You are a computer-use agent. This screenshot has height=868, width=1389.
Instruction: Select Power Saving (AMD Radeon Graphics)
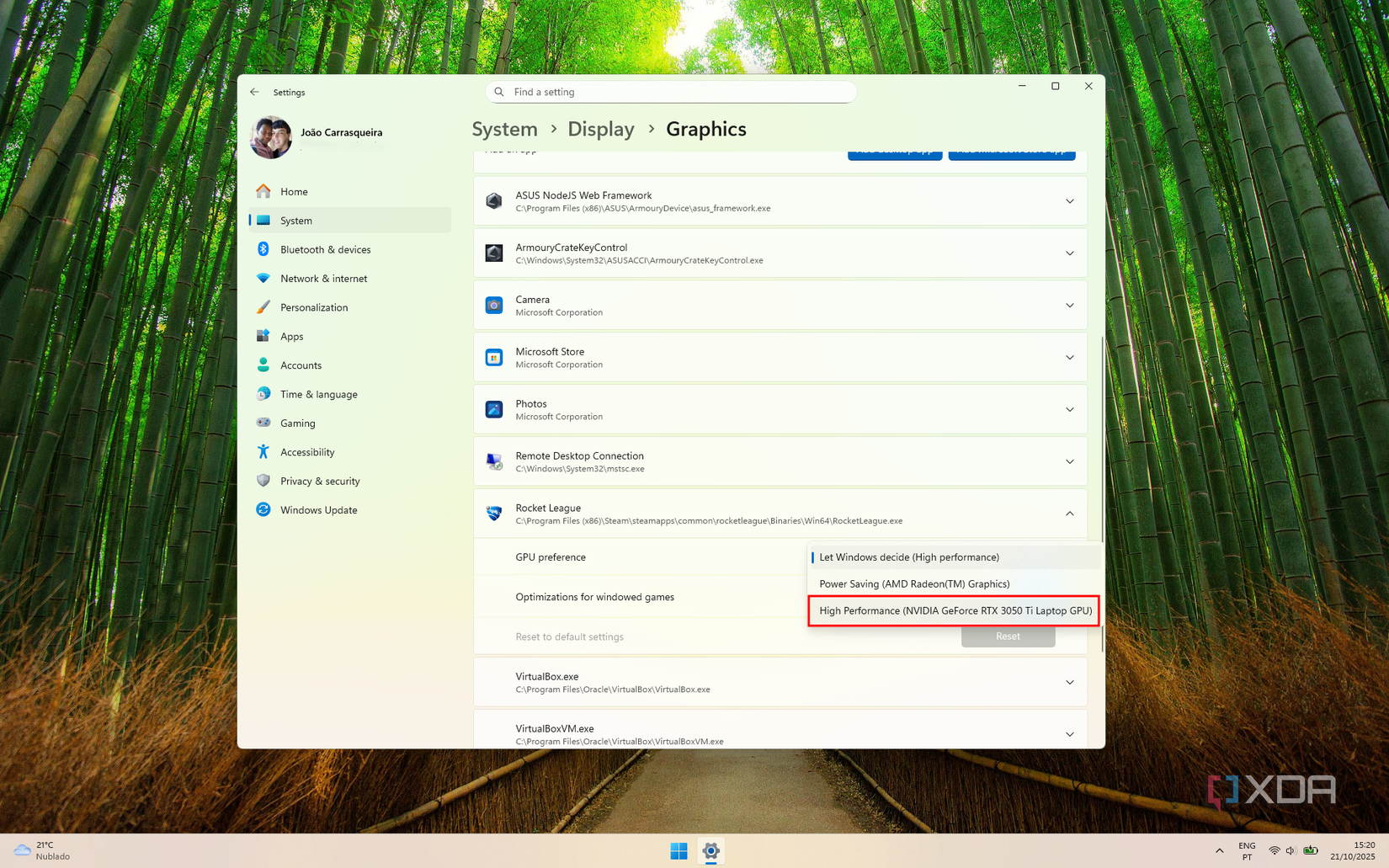point(913,583)
